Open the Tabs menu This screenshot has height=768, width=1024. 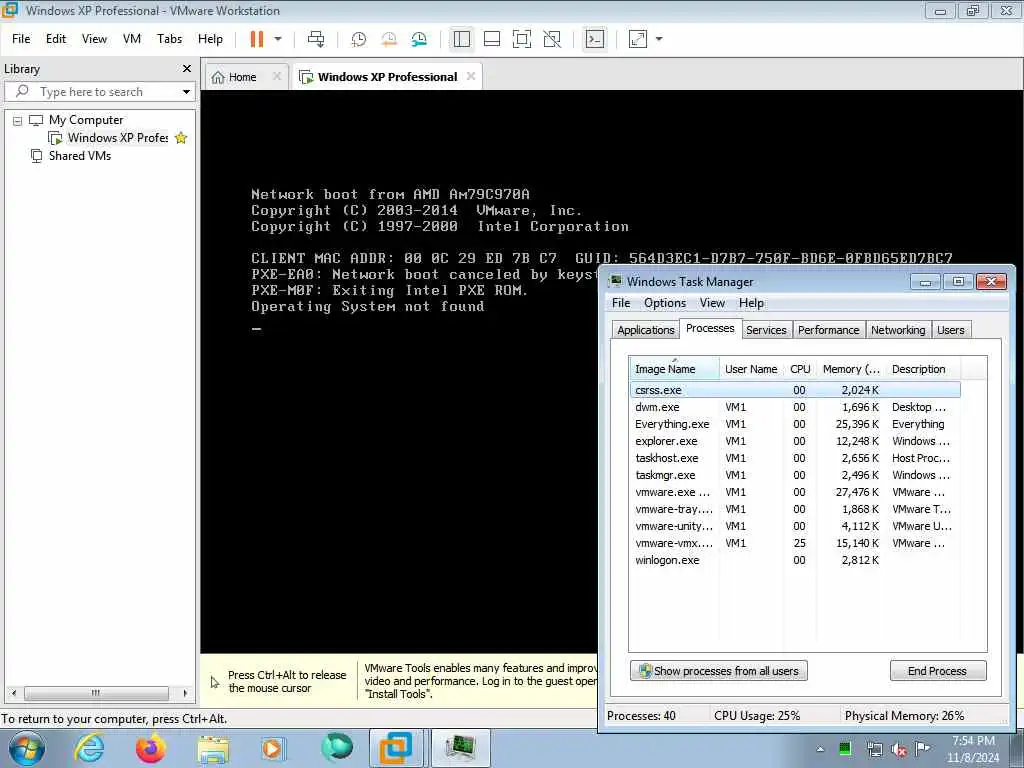(169, 39)
